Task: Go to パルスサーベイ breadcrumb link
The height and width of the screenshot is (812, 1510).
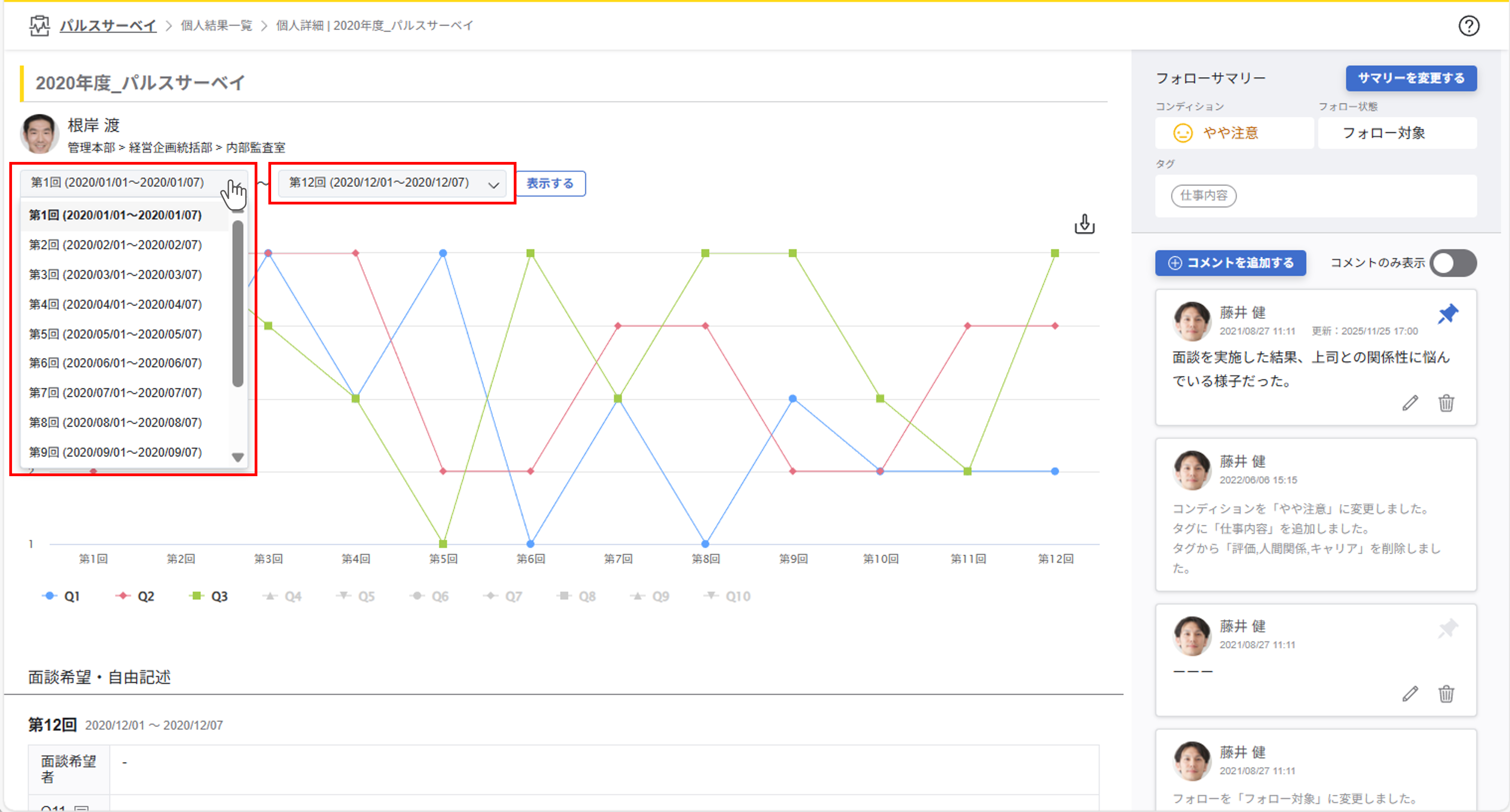Action: [x=108, y=26]
